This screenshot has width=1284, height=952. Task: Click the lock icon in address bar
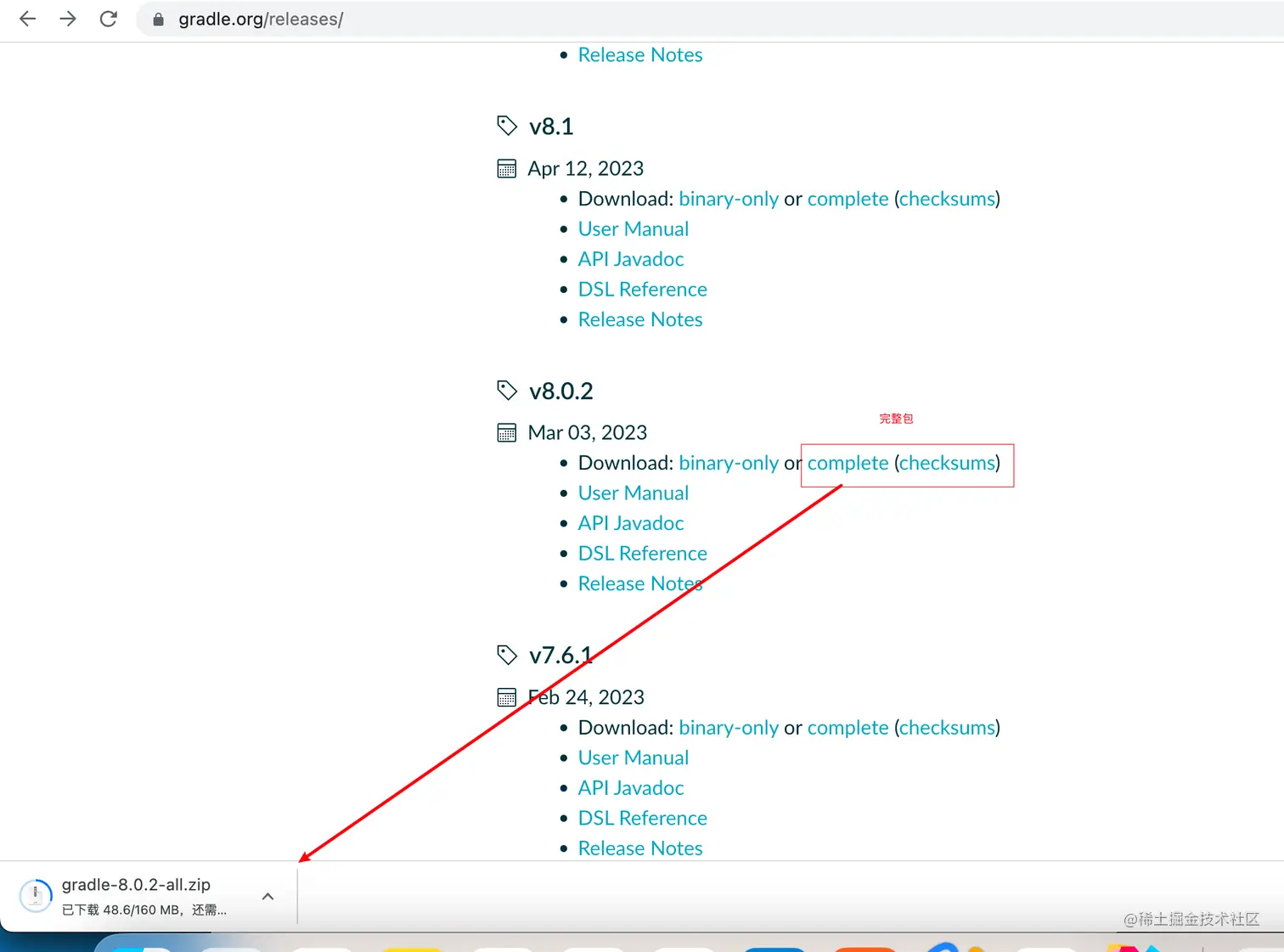point(158,20)
